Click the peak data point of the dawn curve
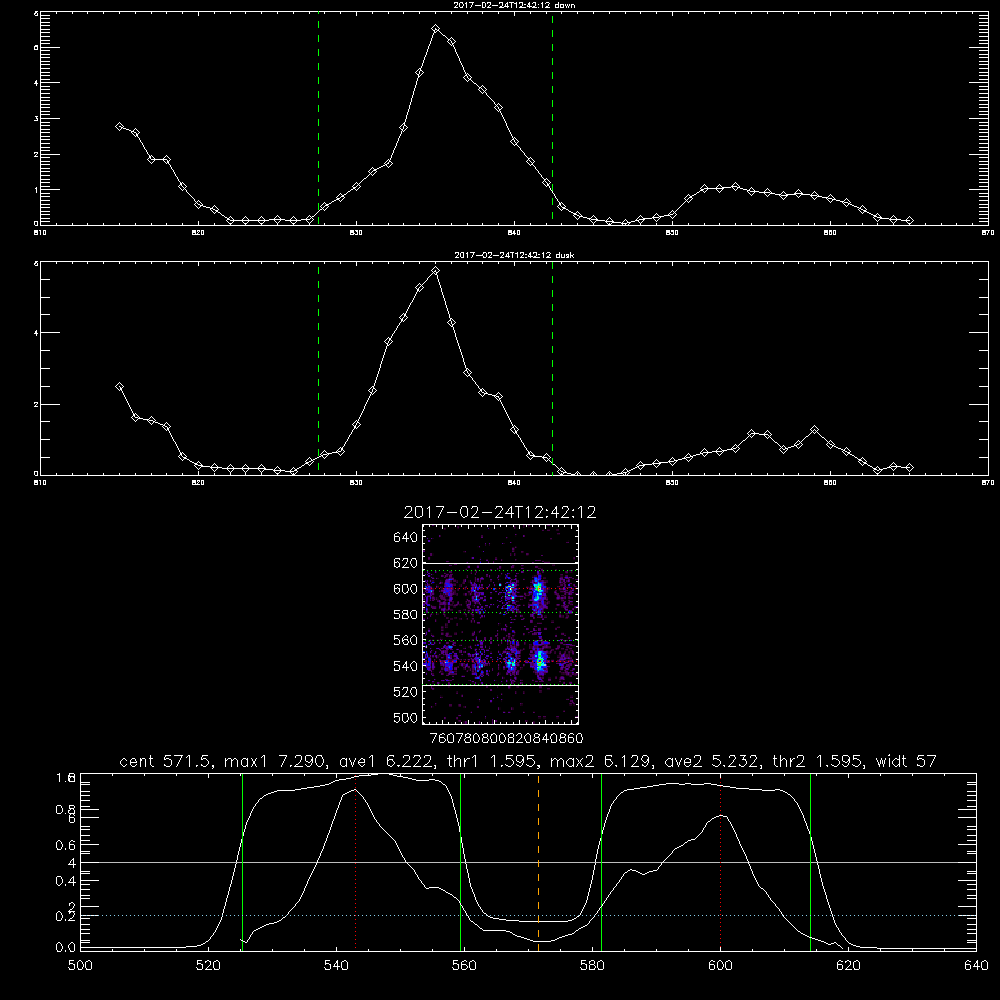The height and width of the screenshot is (1000, 1000). tap(436, 29)
